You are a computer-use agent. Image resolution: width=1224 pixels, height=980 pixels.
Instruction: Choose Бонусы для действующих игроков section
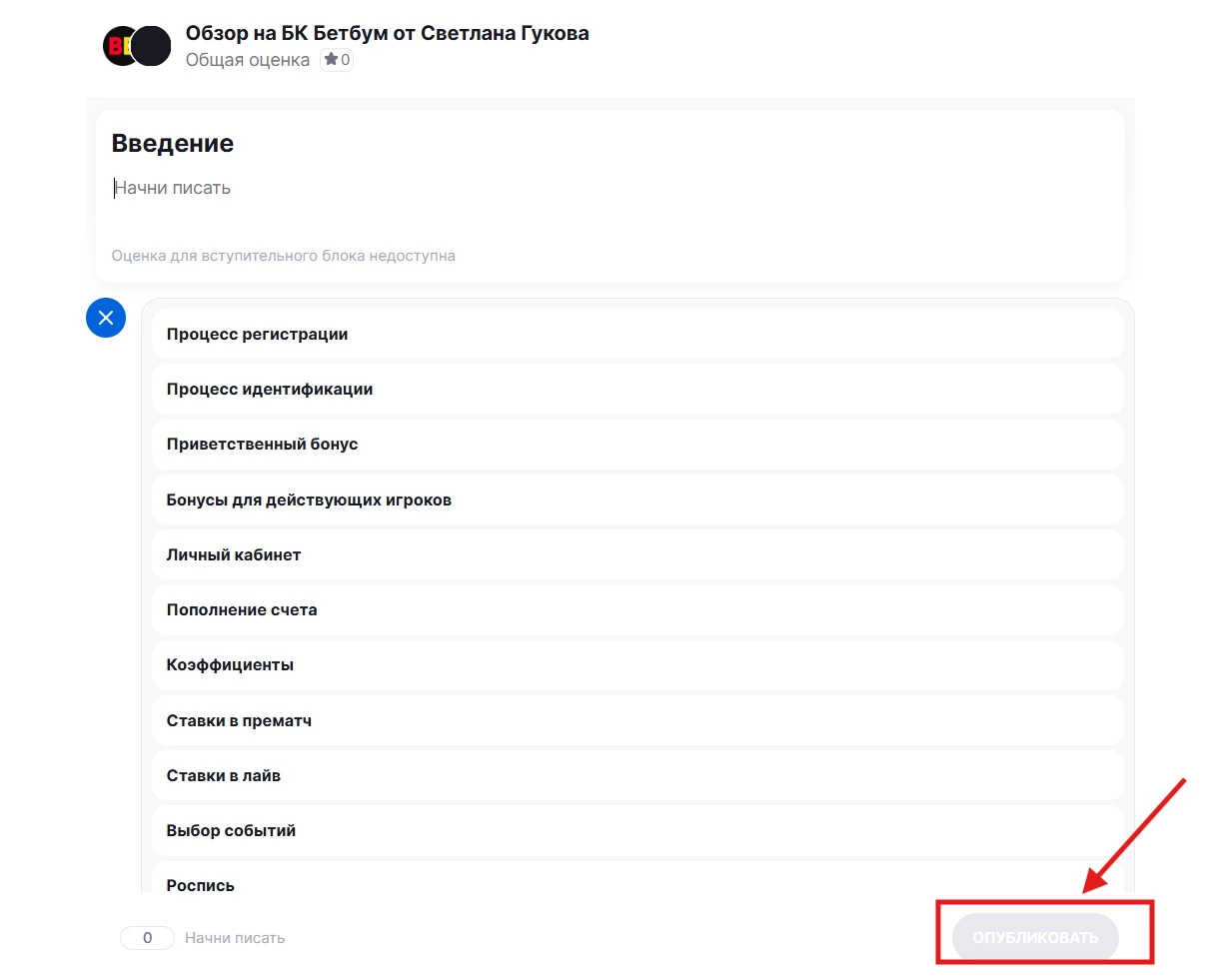pos(637,499)
